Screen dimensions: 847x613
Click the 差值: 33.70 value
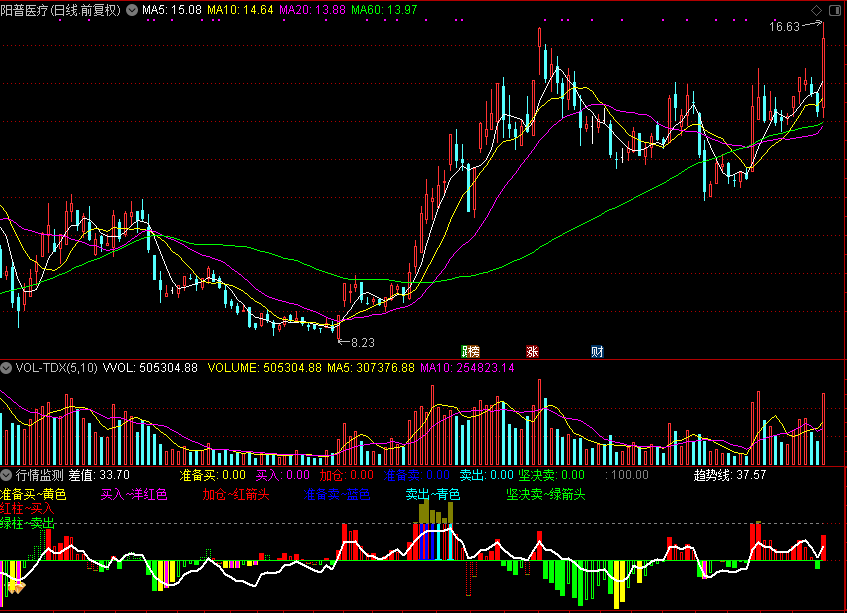(x=99, y=475)
